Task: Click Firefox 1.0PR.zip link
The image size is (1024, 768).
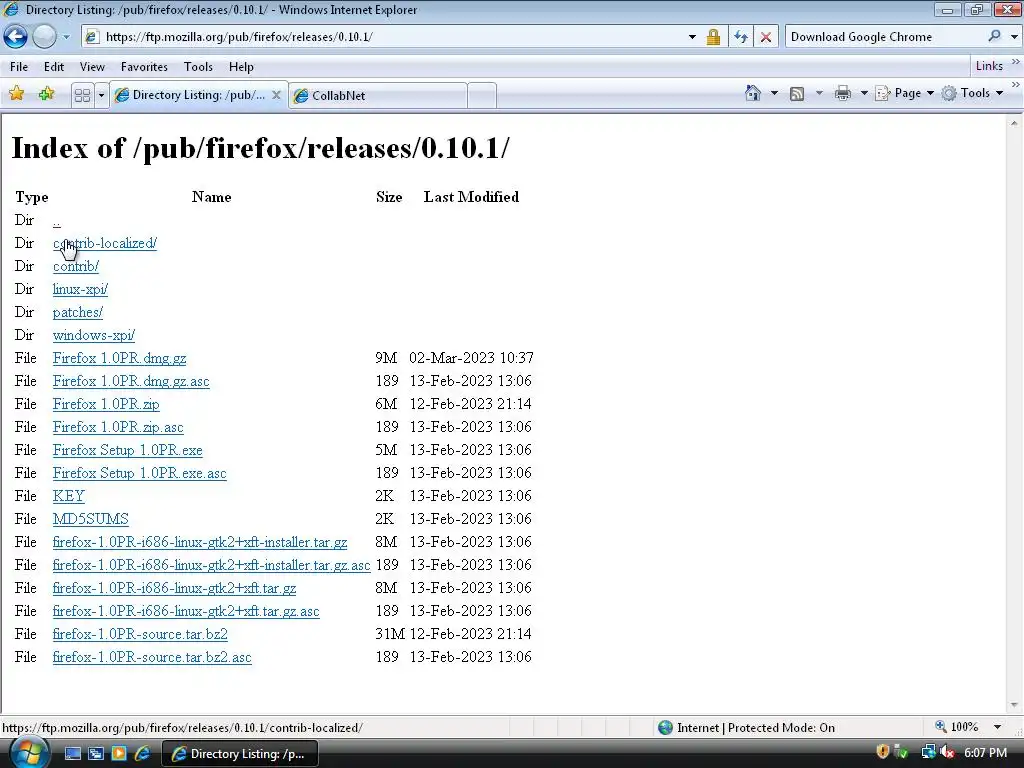Action: pos(106,404)
